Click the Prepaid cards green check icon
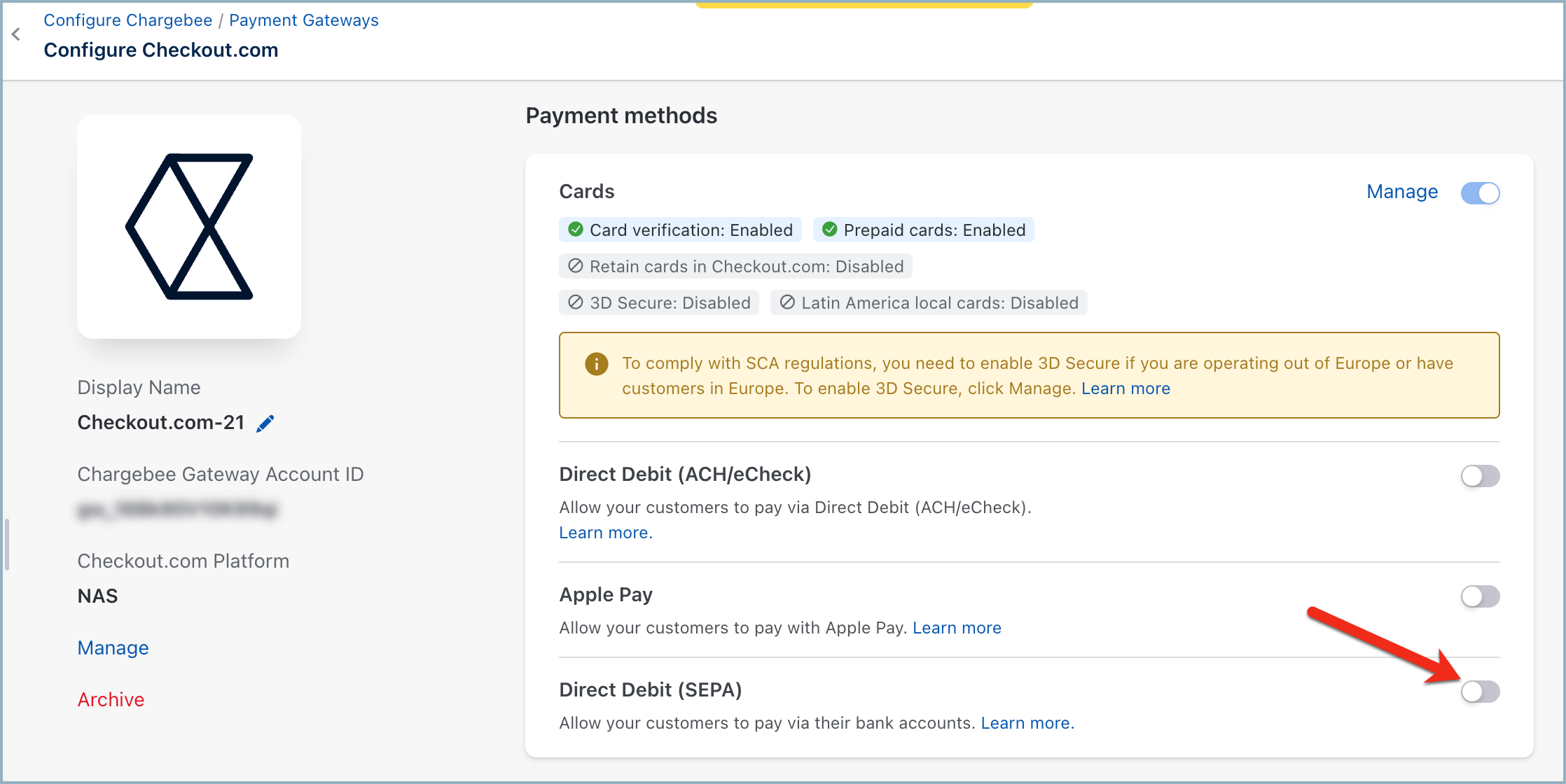This screenshot has width=1566, height=784. [829, 230]
